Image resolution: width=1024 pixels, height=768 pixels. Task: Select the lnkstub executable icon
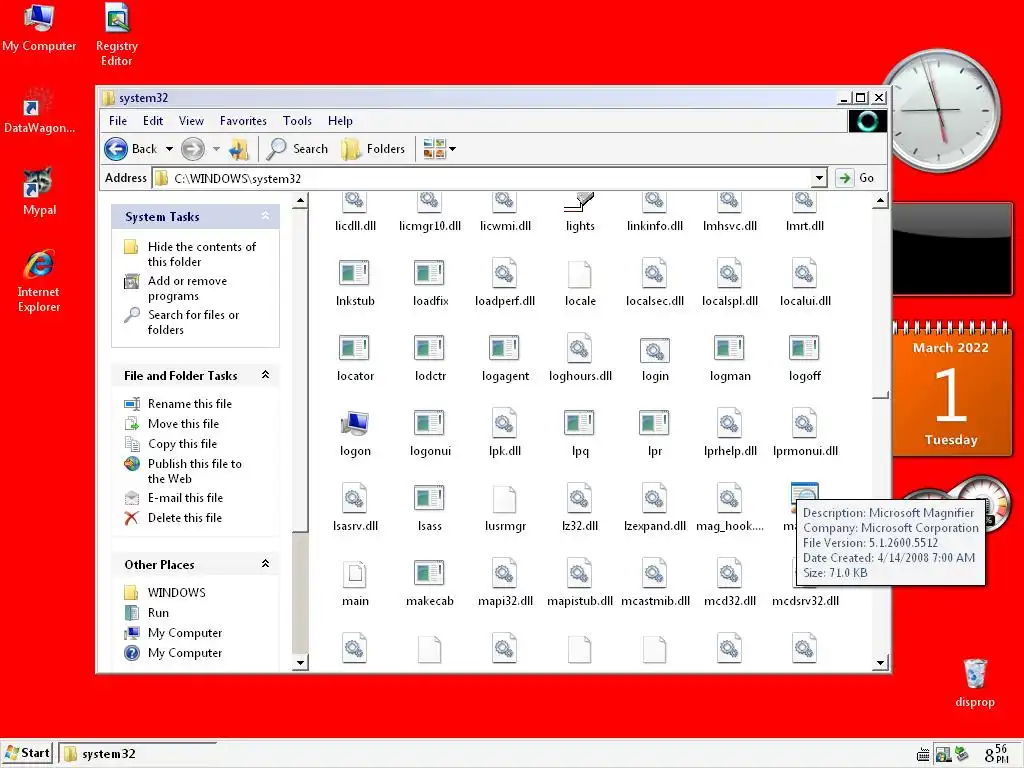coord(355,283)
